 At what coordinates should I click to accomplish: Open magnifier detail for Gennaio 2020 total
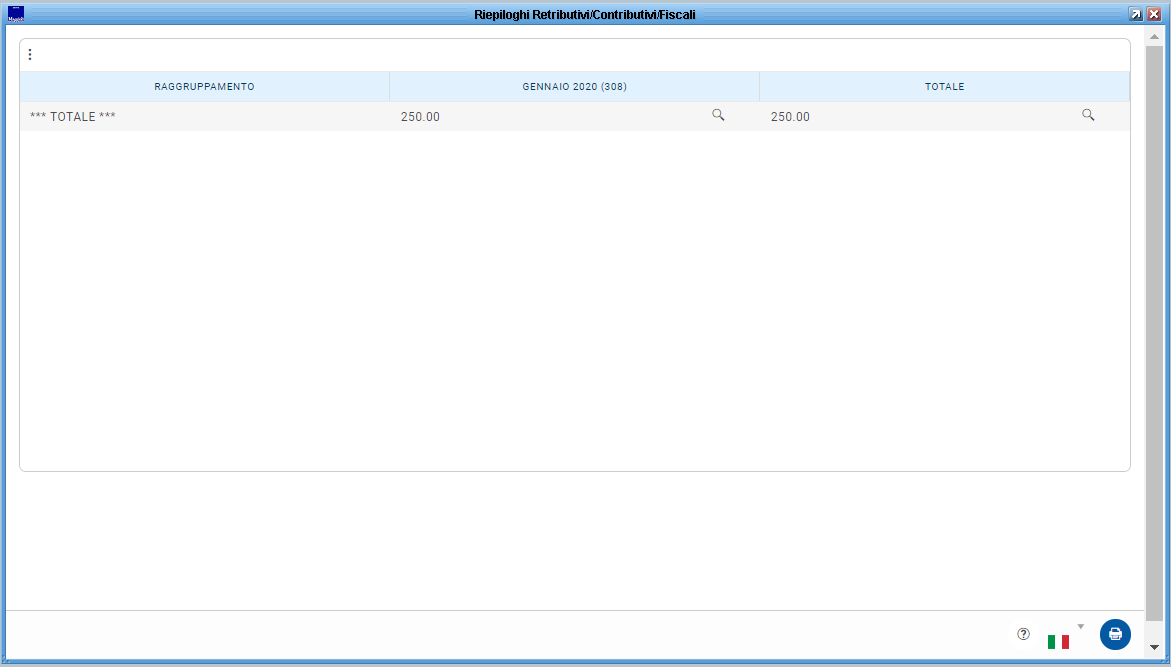click(718, 115)
